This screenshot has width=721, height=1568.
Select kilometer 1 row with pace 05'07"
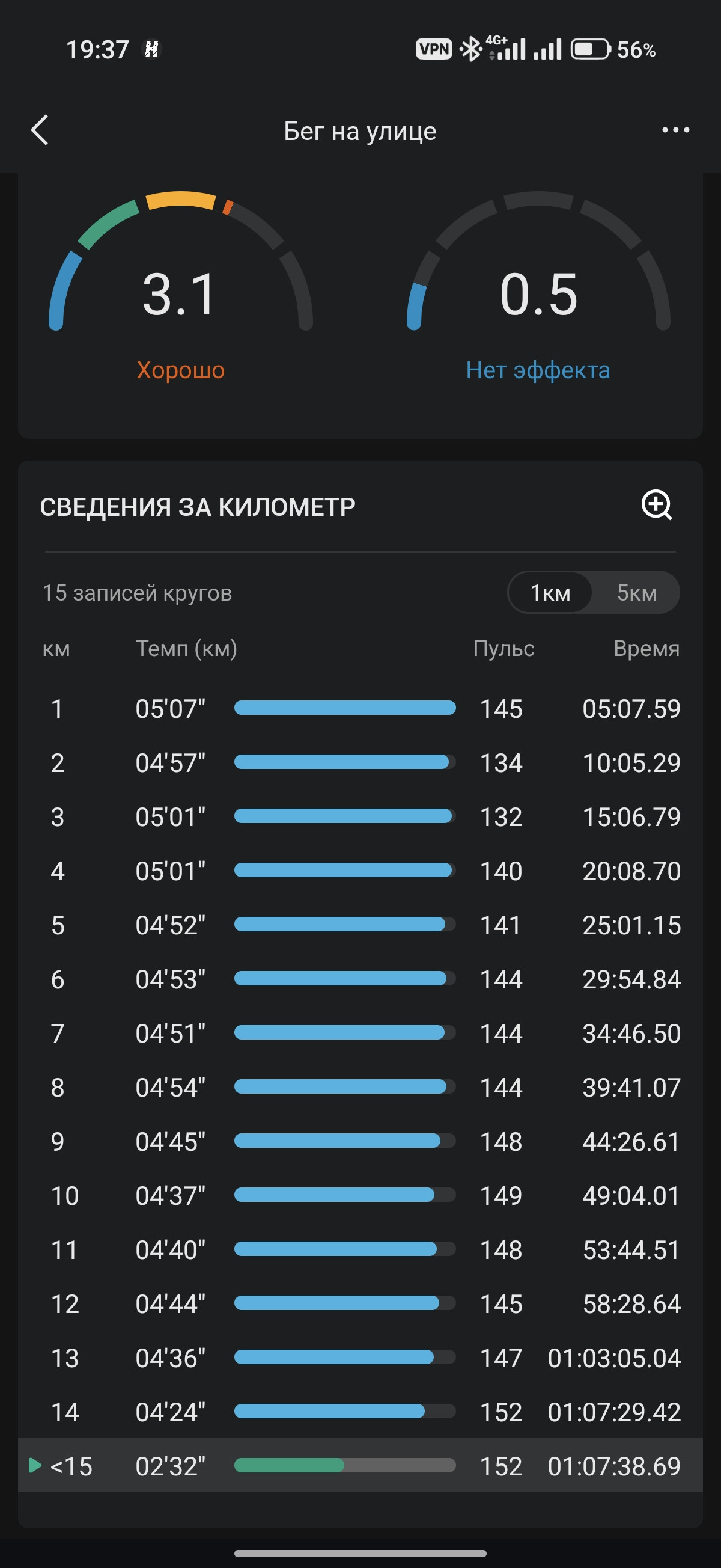[x=360, y=708]
